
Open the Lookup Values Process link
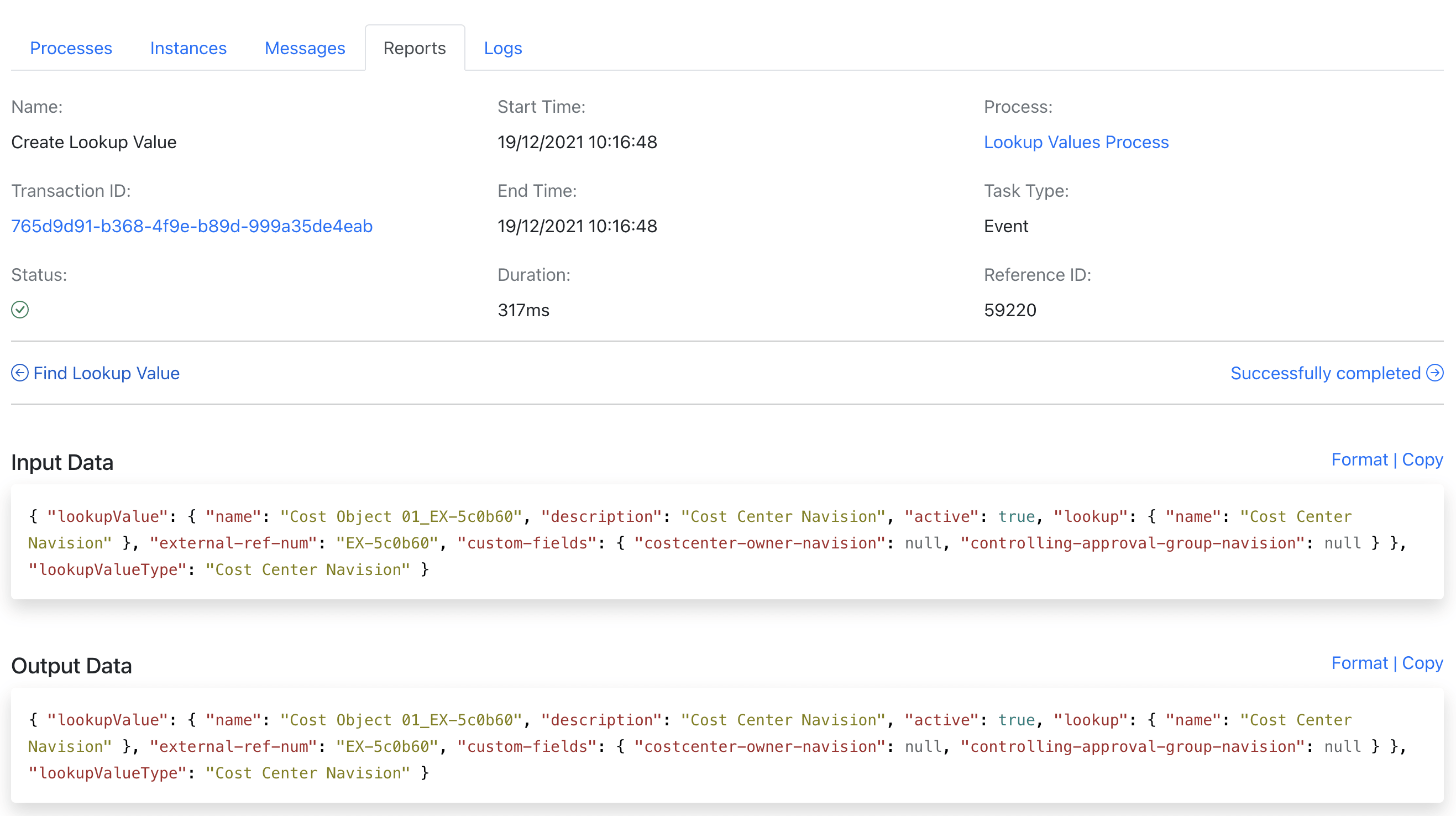tap(1077, 142)
